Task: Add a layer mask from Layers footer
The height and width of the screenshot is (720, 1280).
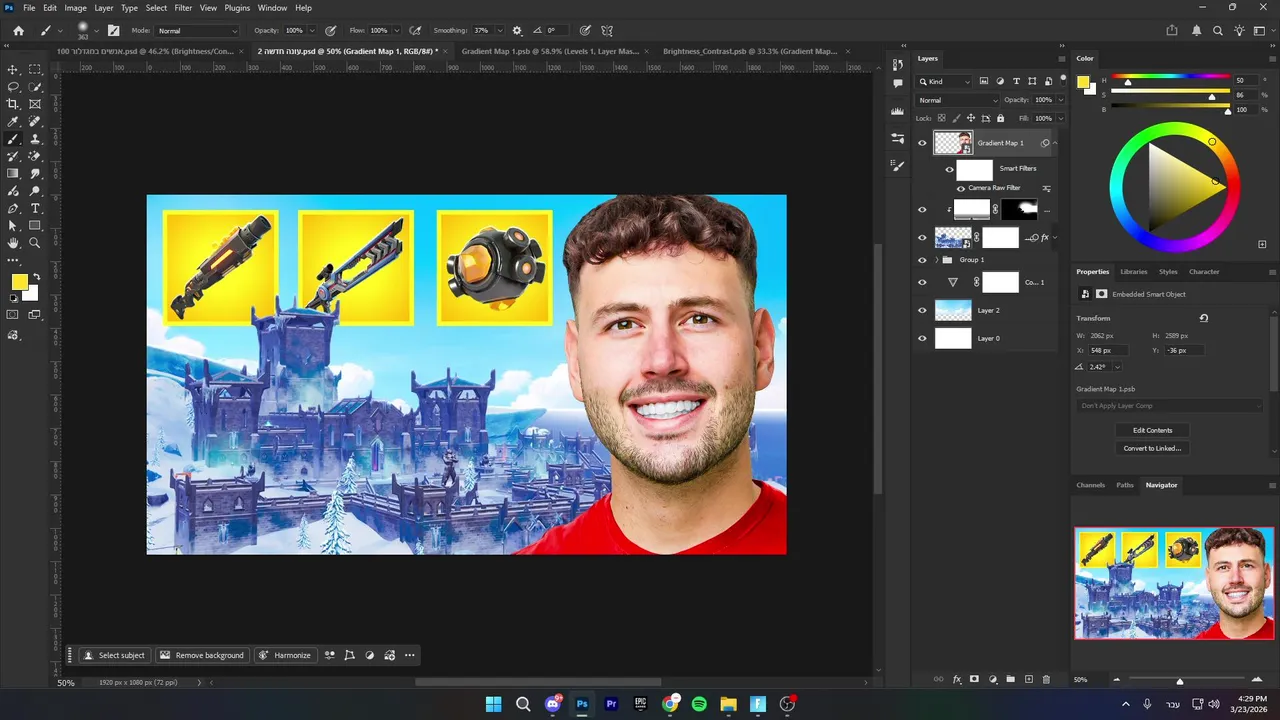Action: (974, 679)
